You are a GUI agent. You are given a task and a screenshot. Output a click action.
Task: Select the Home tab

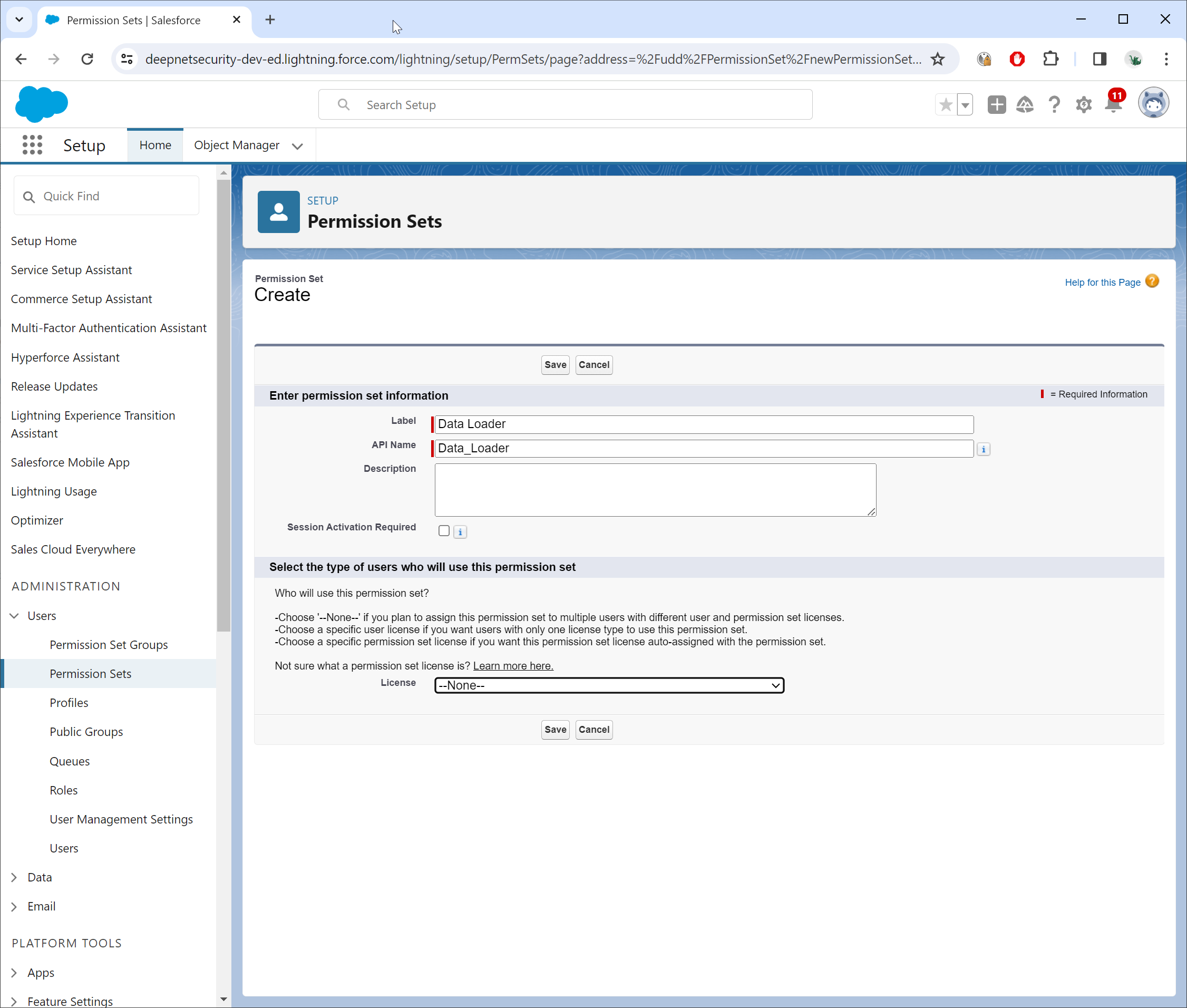coord(155,145)
